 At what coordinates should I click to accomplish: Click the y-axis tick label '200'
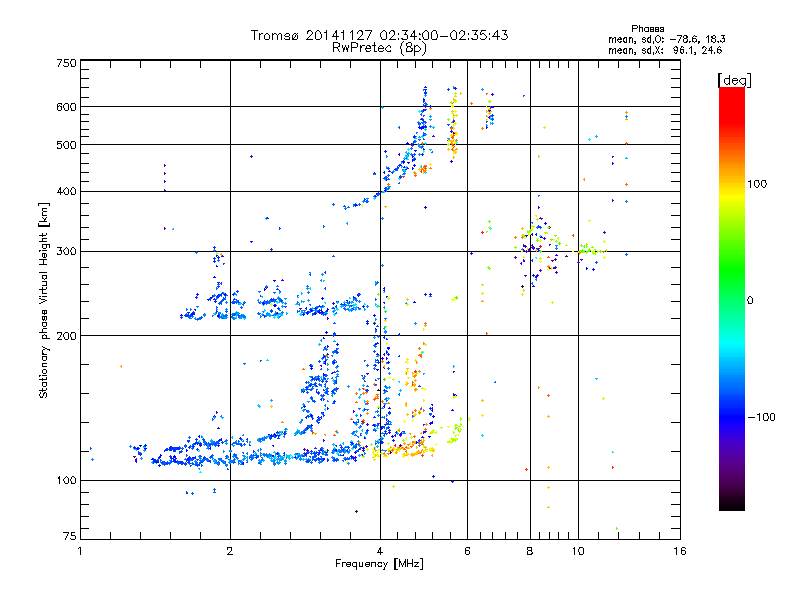click(x=67, y=336)
